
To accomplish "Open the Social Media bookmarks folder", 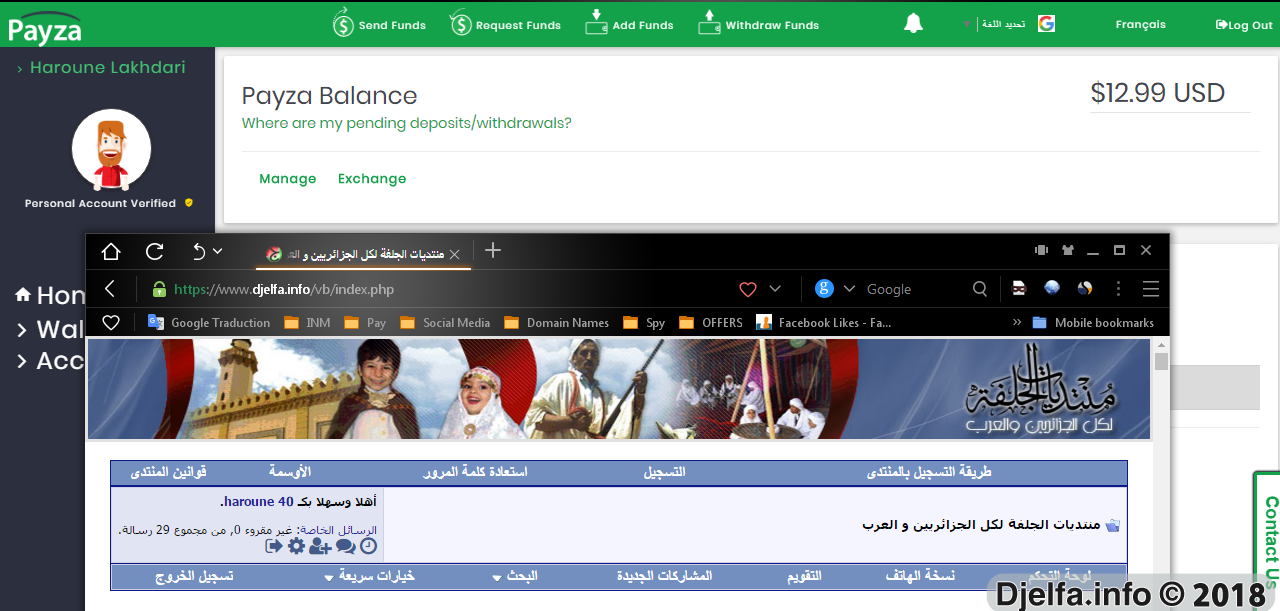I will (444, 323).
